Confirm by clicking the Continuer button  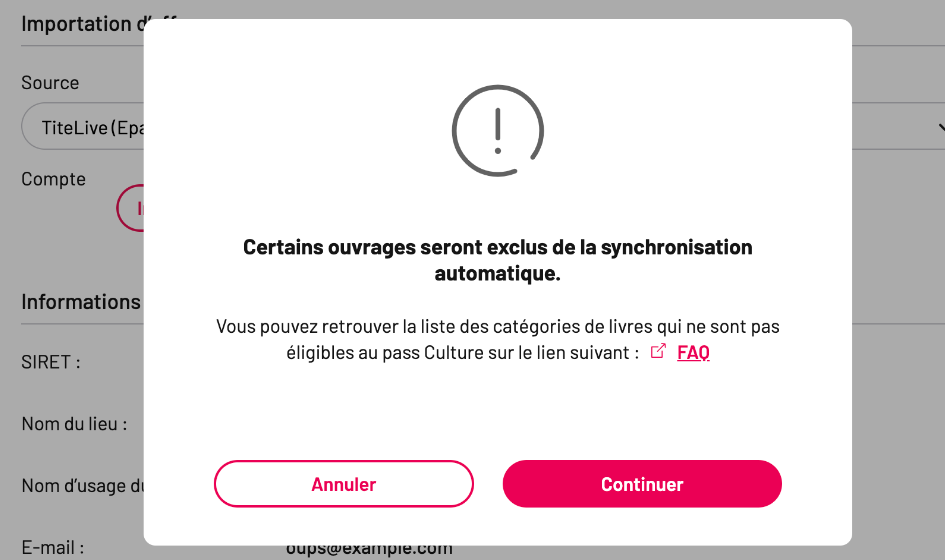pos(642,483)
